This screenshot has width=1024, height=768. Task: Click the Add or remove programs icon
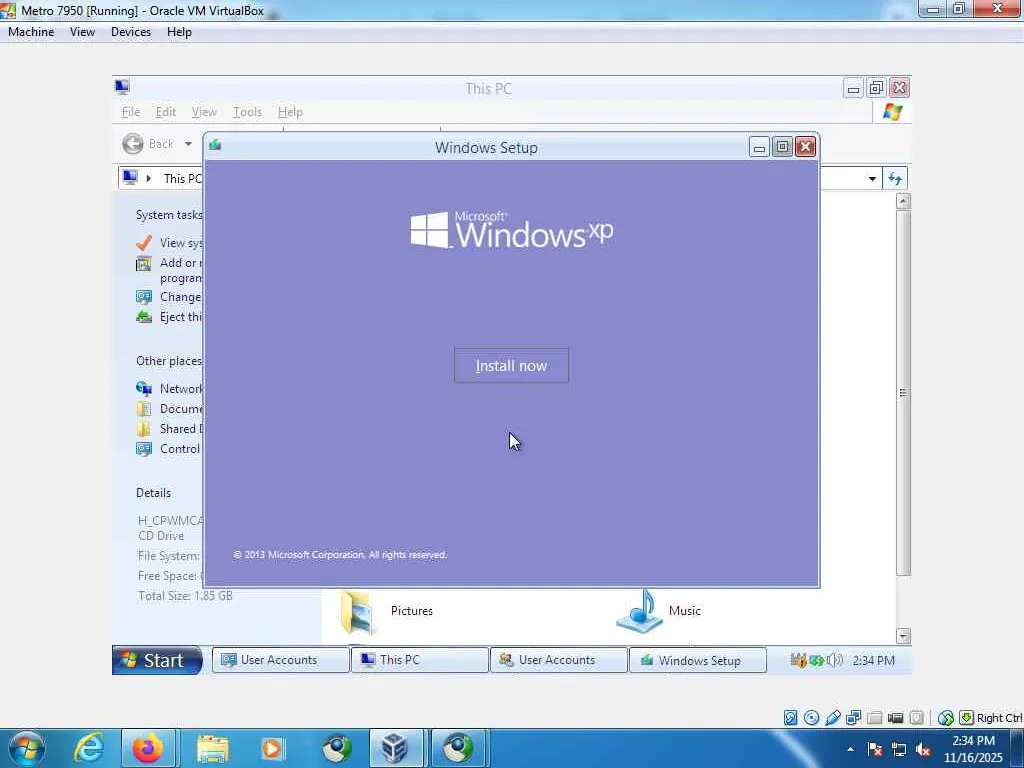(x=144, y=264)
